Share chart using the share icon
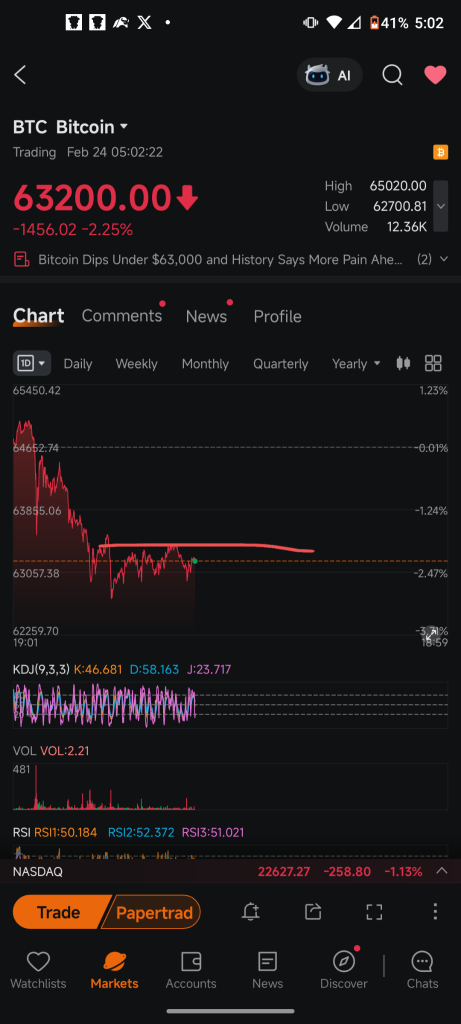This screenshot has height=1024, width=461. (x=313, y=912)
